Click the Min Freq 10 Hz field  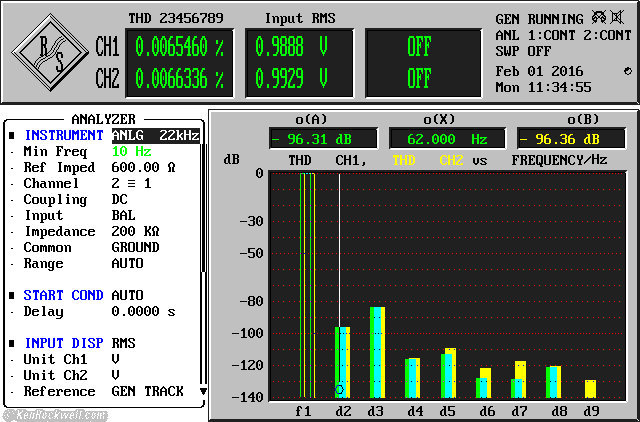(131, 151)
